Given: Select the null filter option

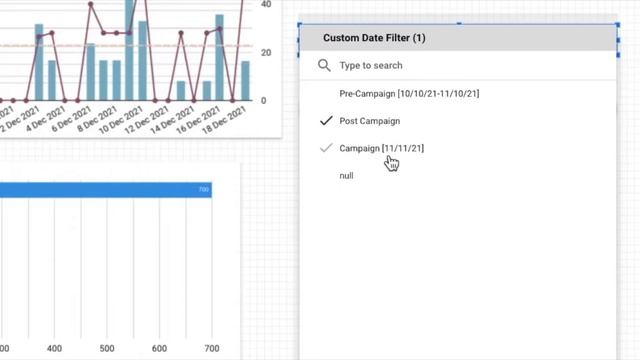Looking at the screenshot, I should click(346, 176).
